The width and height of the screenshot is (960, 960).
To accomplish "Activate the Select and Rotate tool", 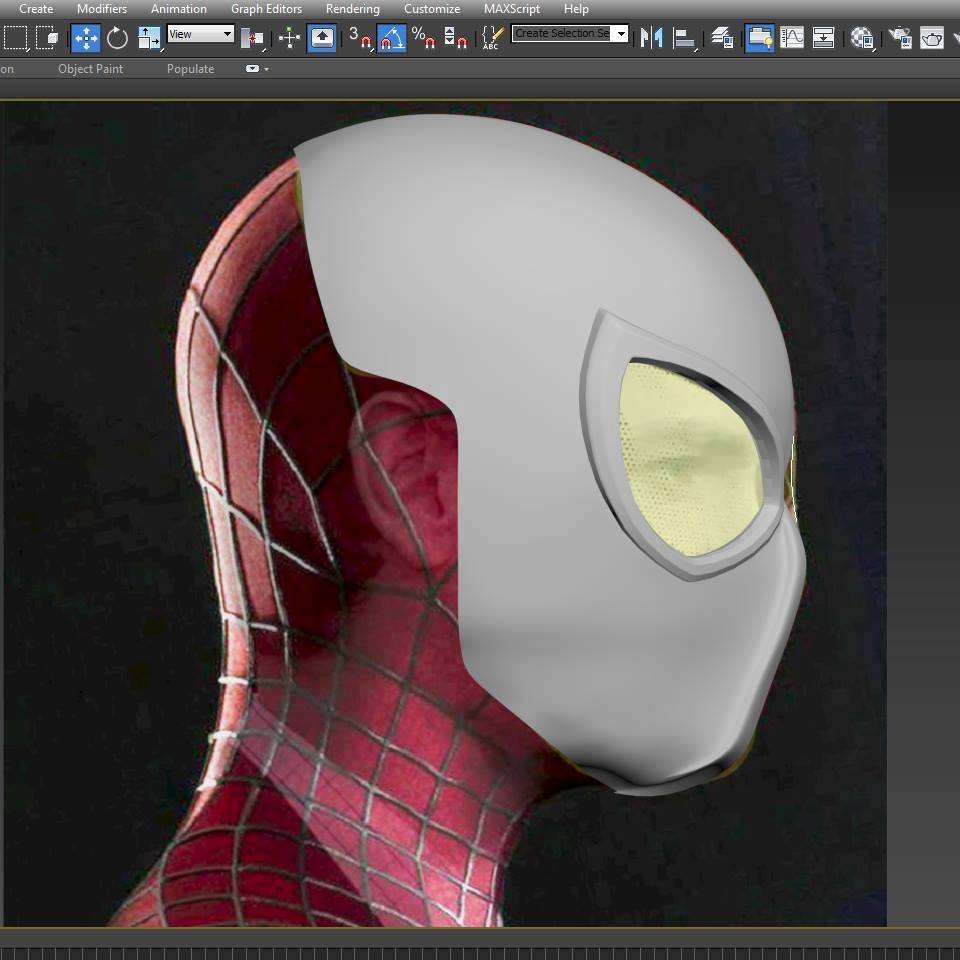I will (117, 38).
